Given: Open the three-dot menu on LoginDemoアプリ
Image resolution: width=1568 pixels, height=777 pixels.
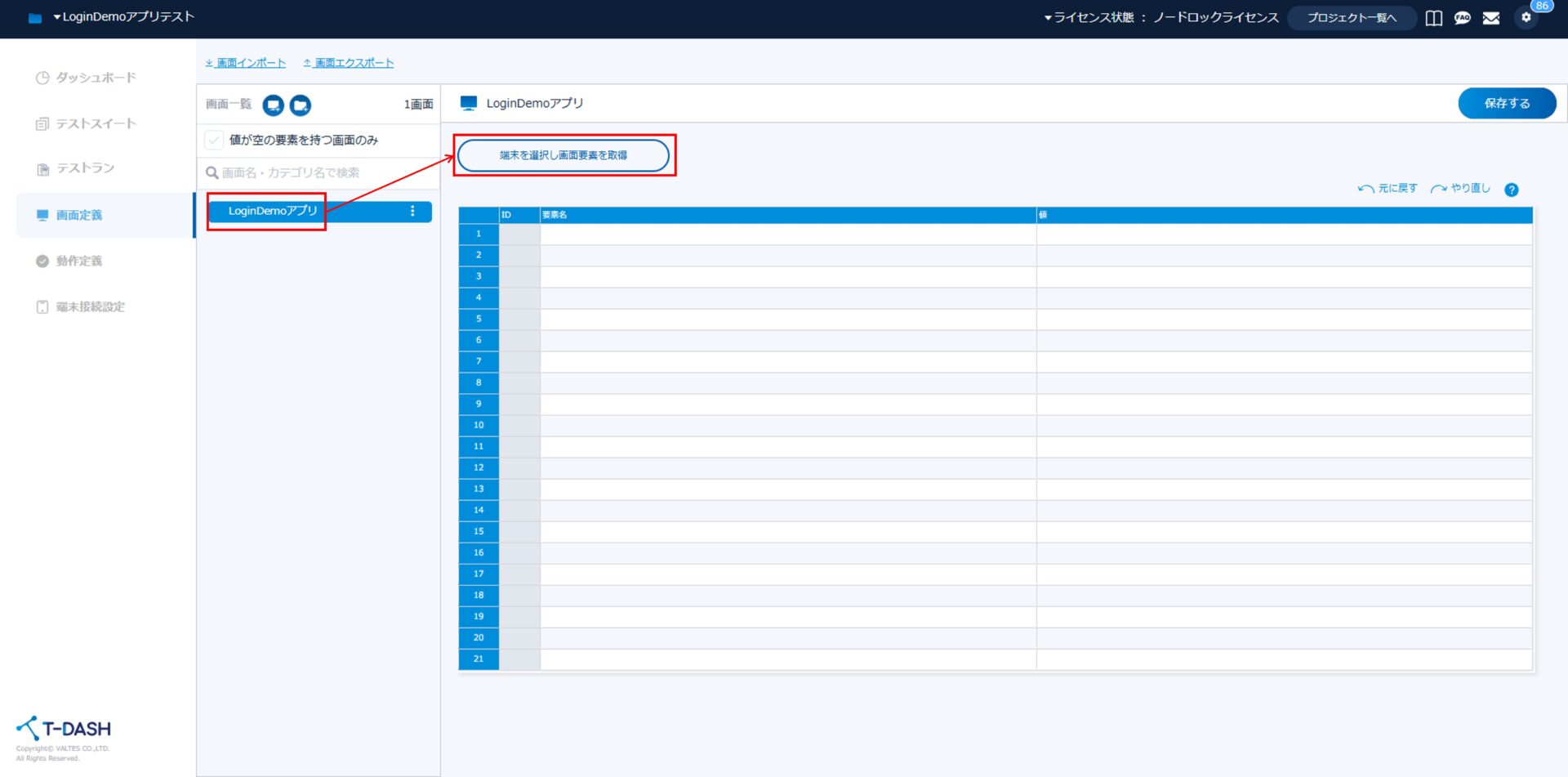Looking at the screenshot, I should [x=412, y=212].
